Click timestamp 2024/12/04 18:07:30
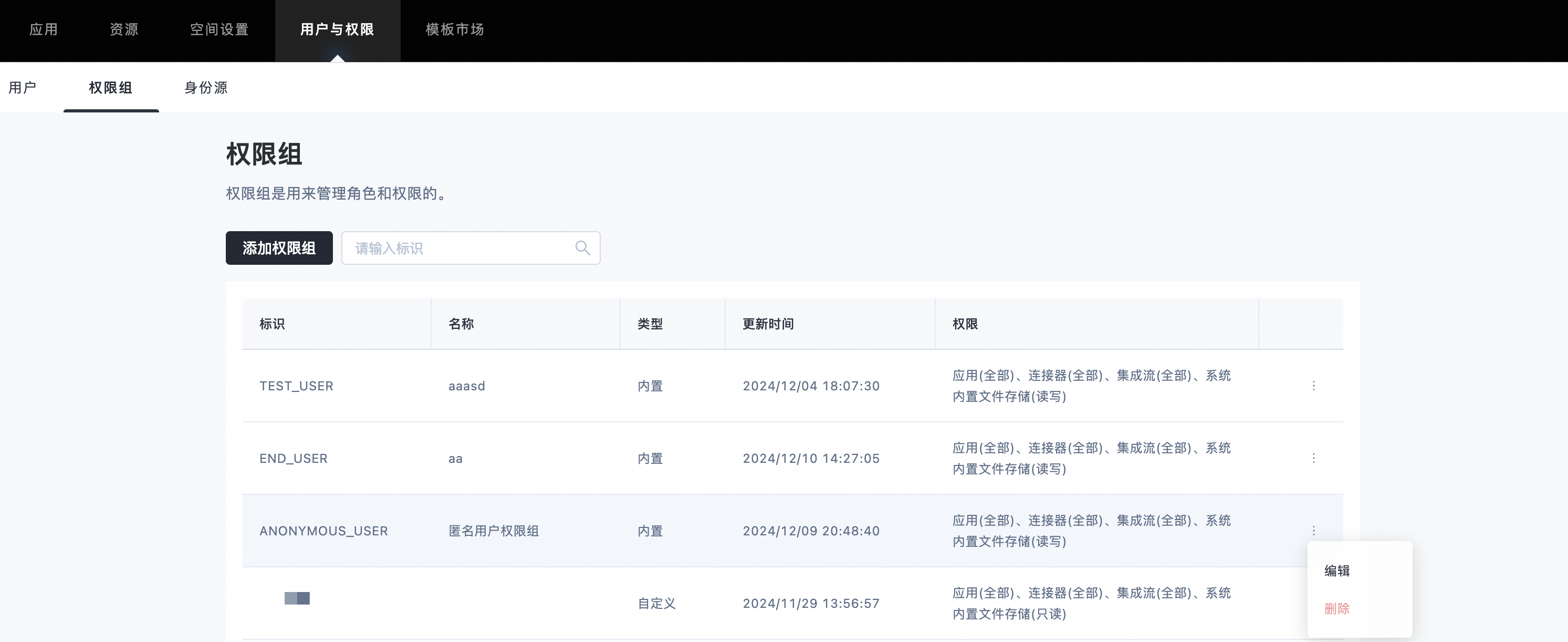 click(811, 386)
